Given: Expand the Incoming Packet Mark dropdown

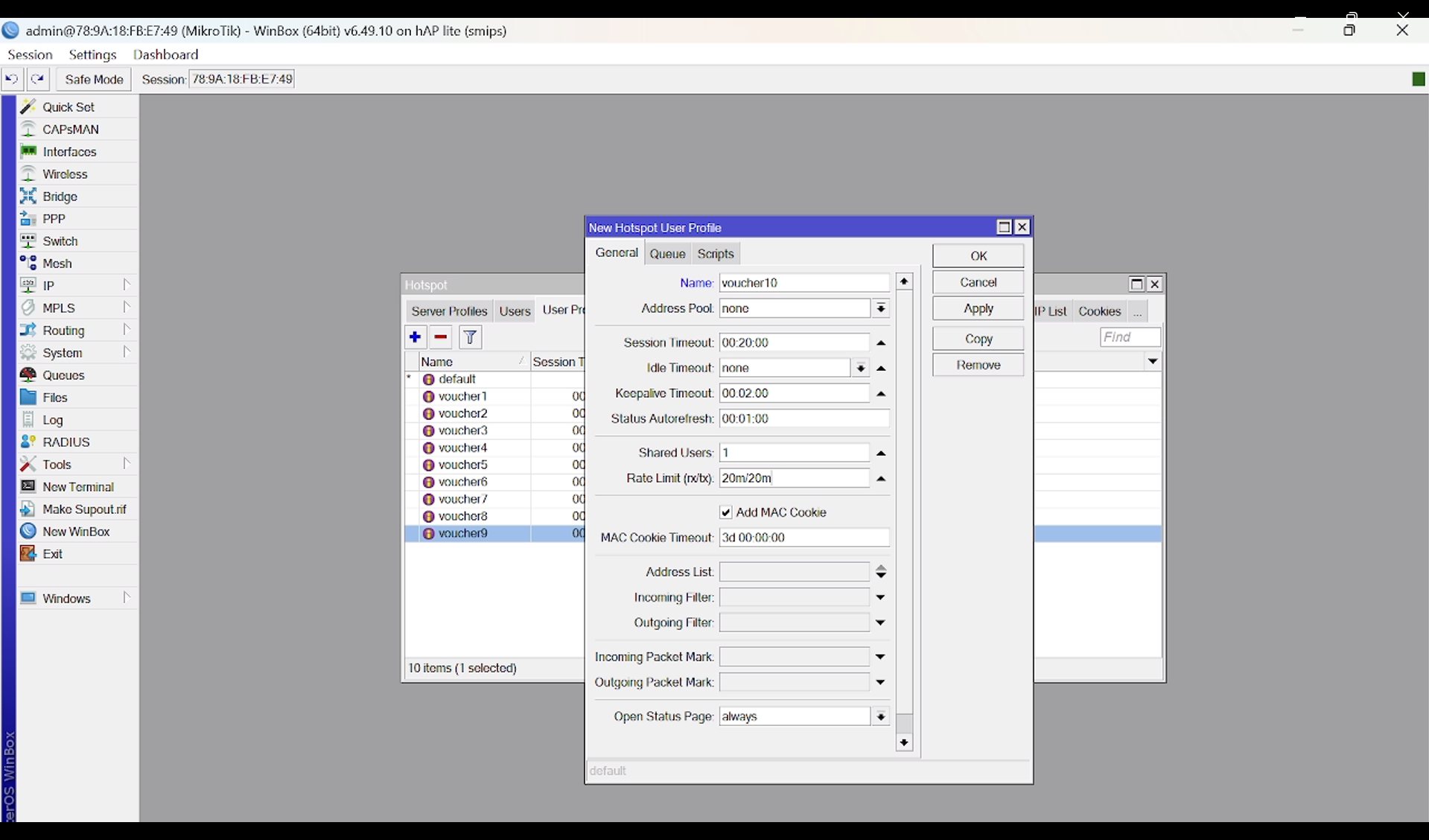Looking at the screenshot, I should [x=881, y=658].
